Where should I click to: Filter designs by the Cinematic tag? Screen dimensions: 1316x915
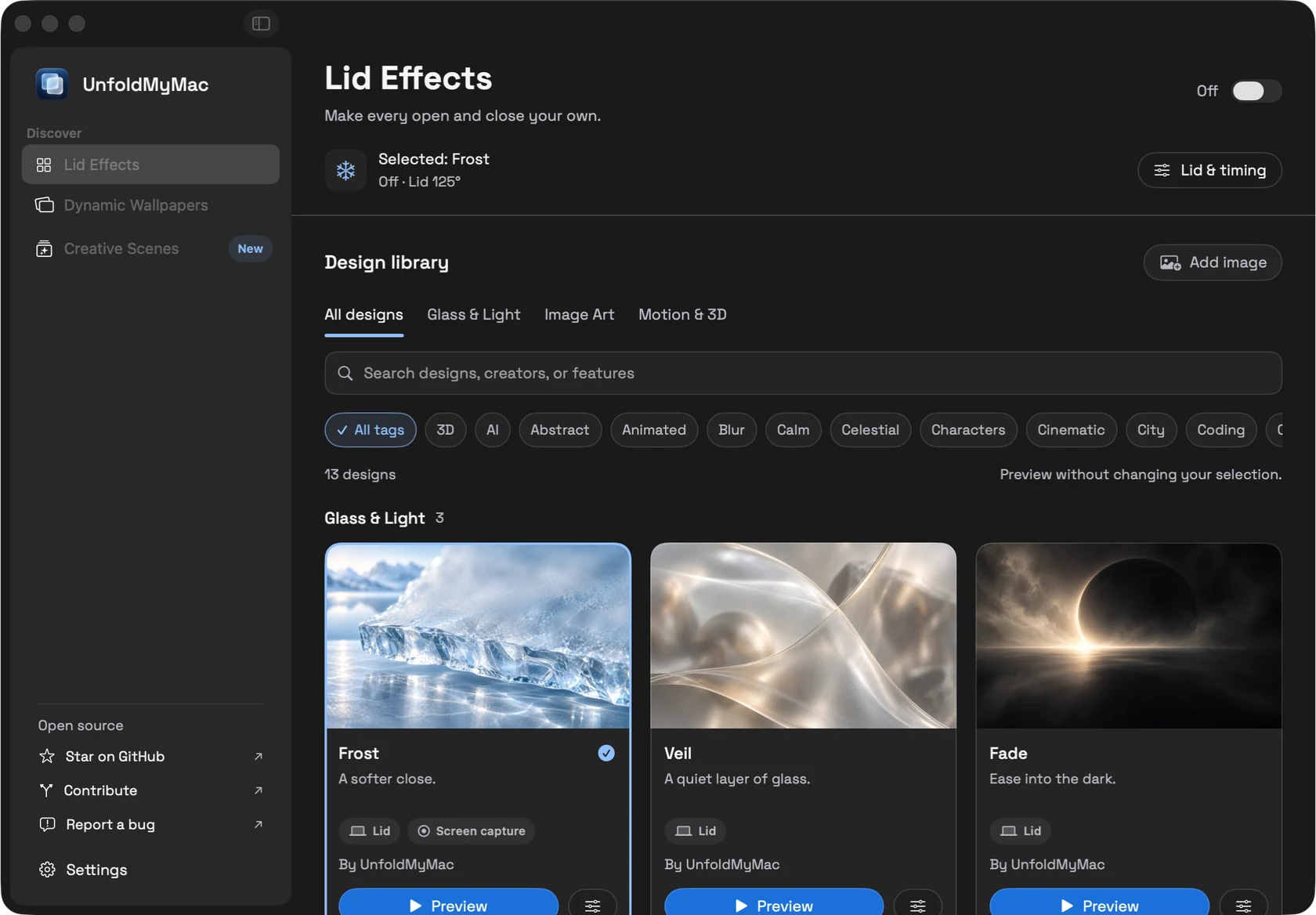(1071, 430)
